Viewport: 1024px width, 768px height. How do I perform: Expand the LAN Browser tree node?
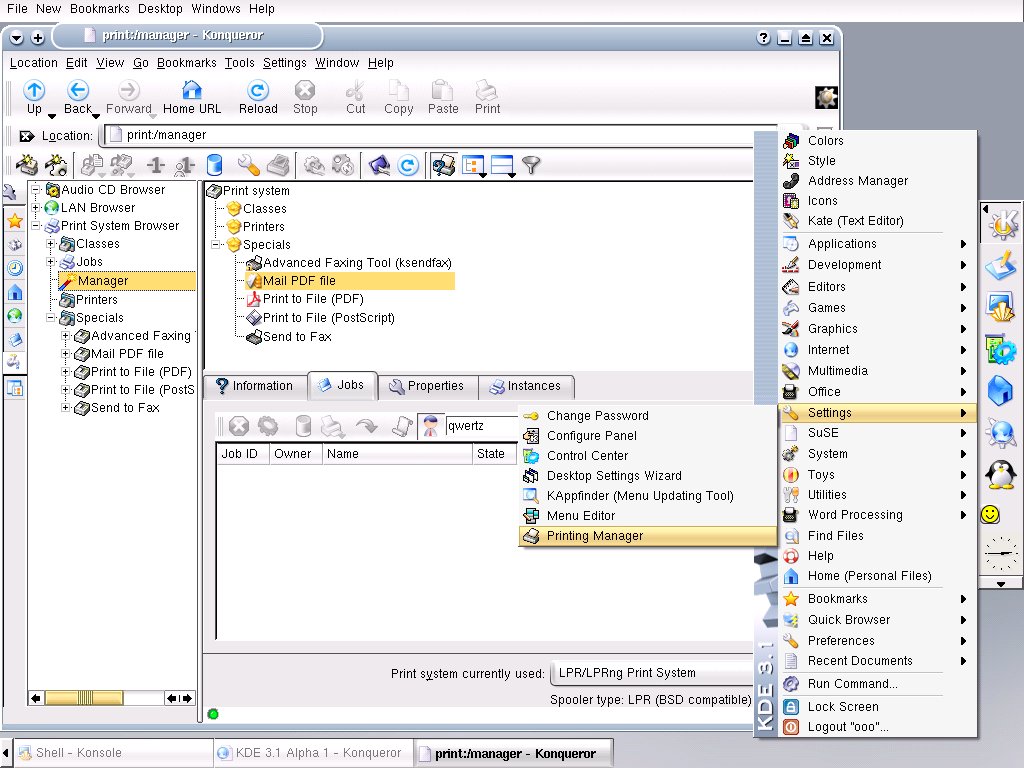[37, 208]
